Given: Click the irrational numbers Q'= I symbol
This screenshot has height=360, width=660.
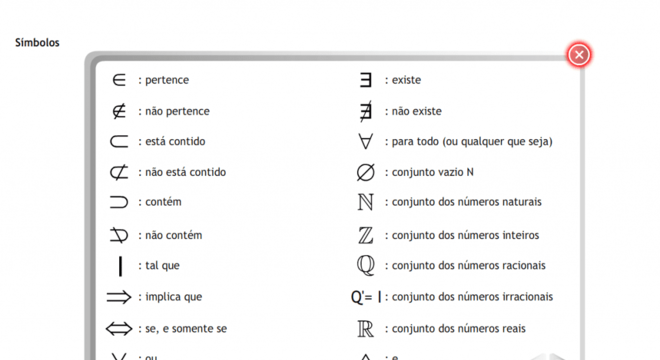Looking at the screenshot, I should [366, 297].
